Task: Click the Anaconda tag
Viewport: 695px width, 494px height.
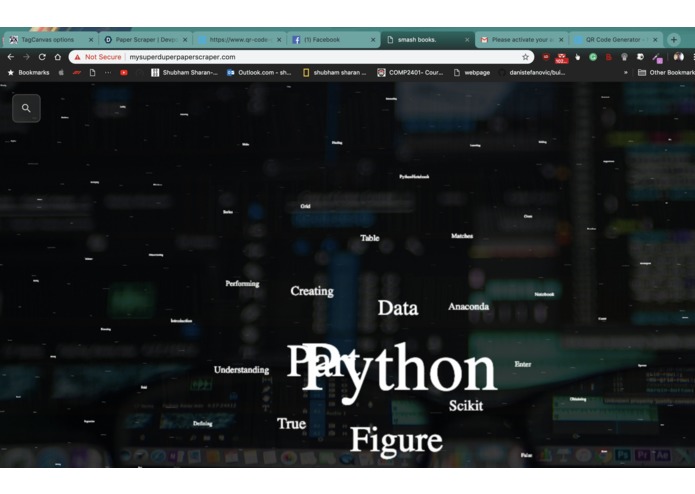Action: pos(469,307)
